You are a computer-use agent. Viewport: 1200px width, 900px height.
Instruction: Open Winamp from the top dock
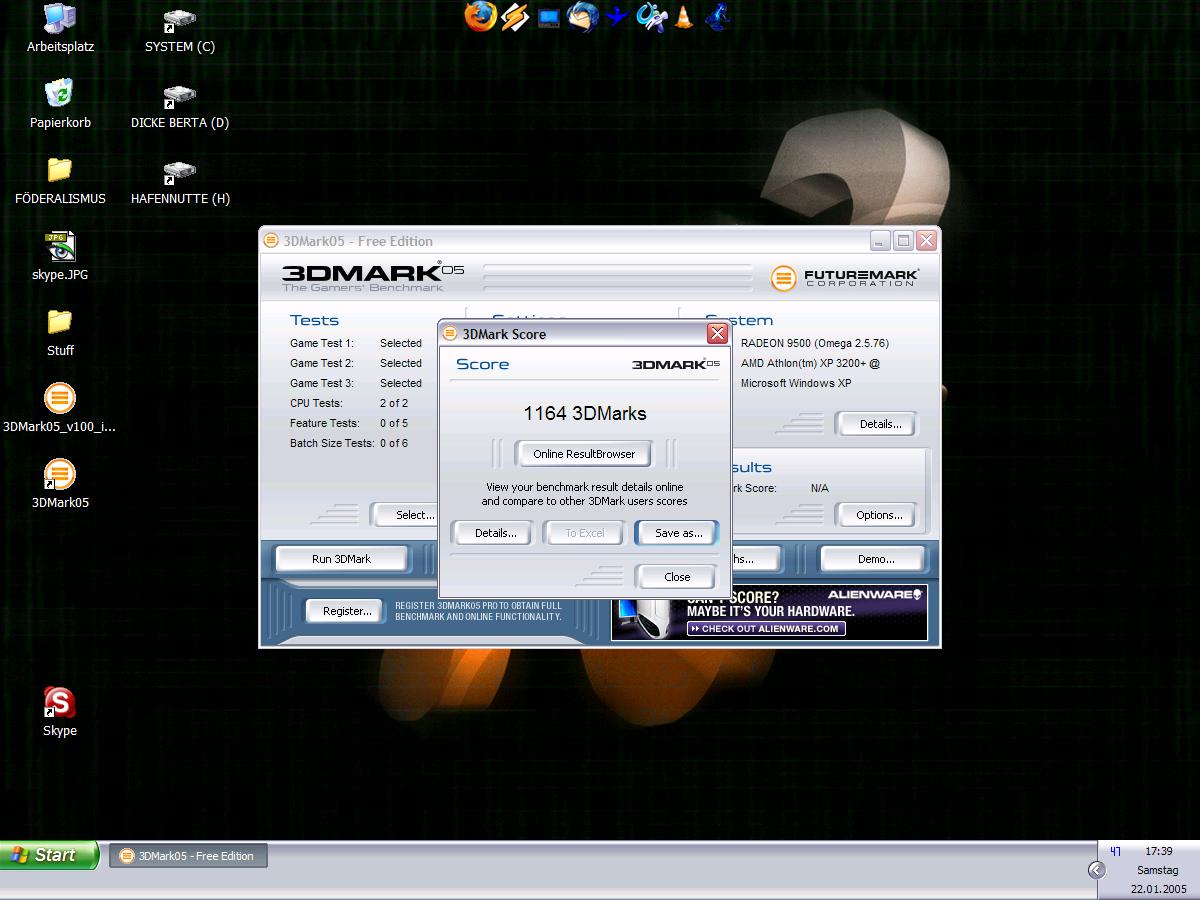tap(514, 16)
